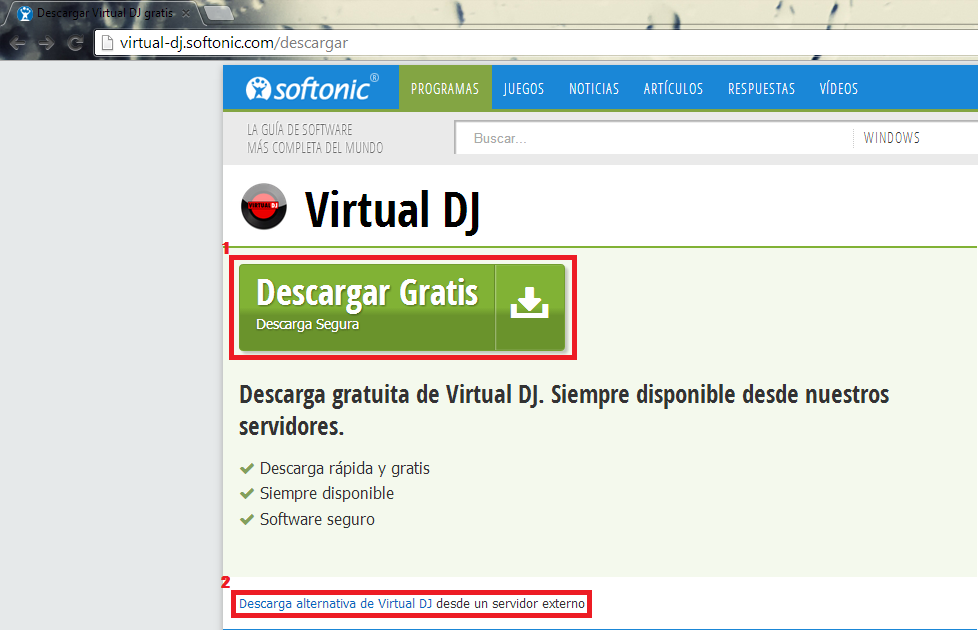Open the RESPUESTAS menu
978x630 pixels.
coord(762,89)
